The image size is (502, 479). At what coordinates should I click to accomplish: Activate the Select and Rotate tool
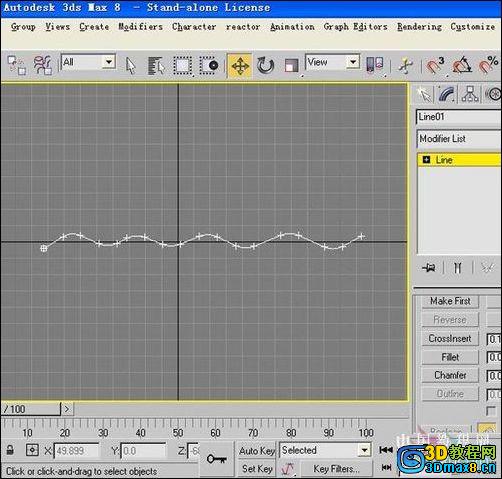(266, 65)
